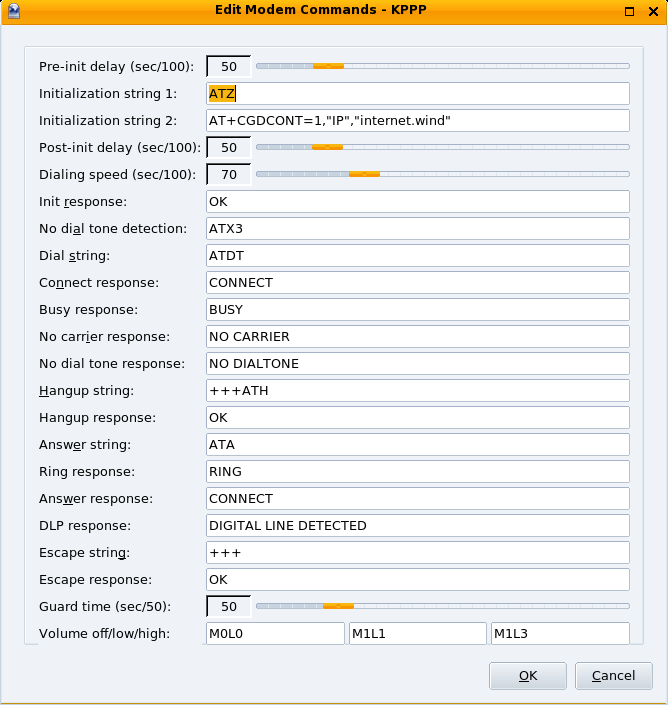Click the Hangup string field
Viewport: 668px width, 705px height.
[418, 390]
